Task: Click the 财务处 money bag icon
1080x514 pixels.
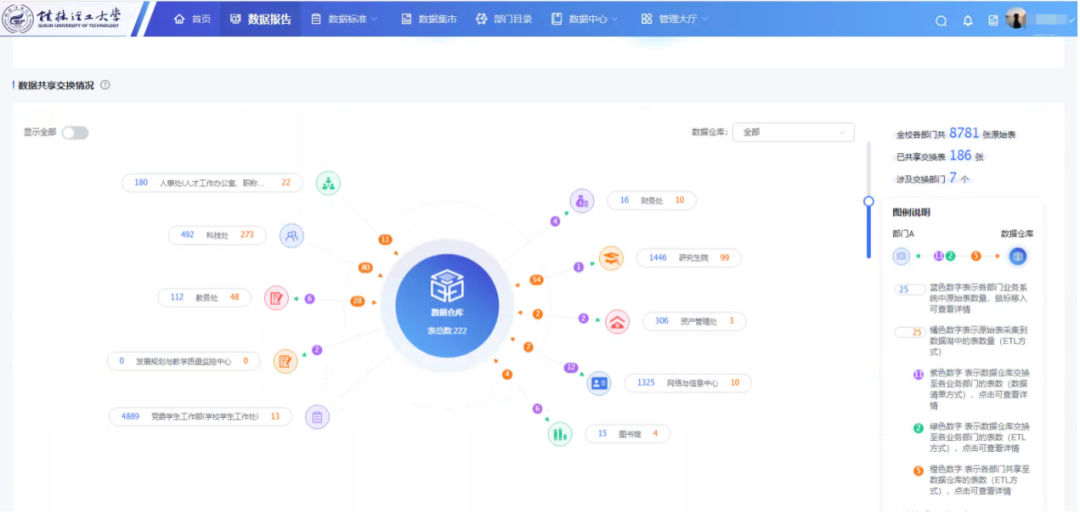Action: tap(582, 200)
